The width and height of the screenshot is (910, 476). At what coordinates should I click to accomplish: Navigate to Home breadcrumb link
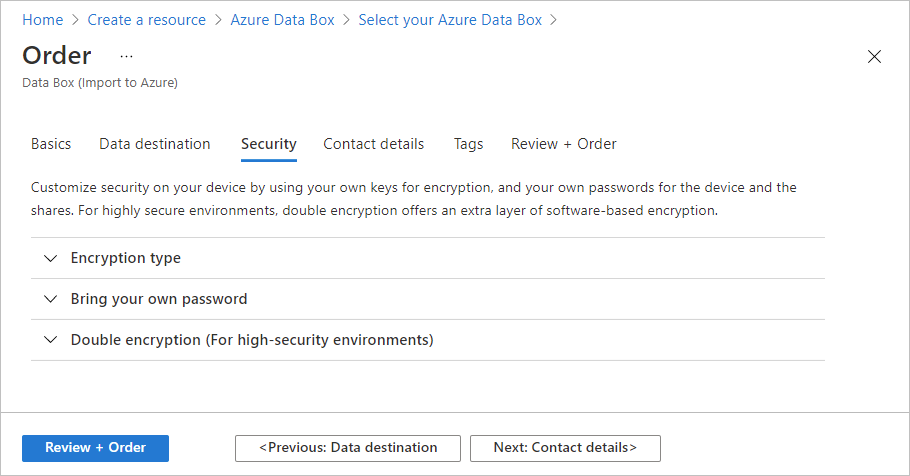tap(42, 20)
